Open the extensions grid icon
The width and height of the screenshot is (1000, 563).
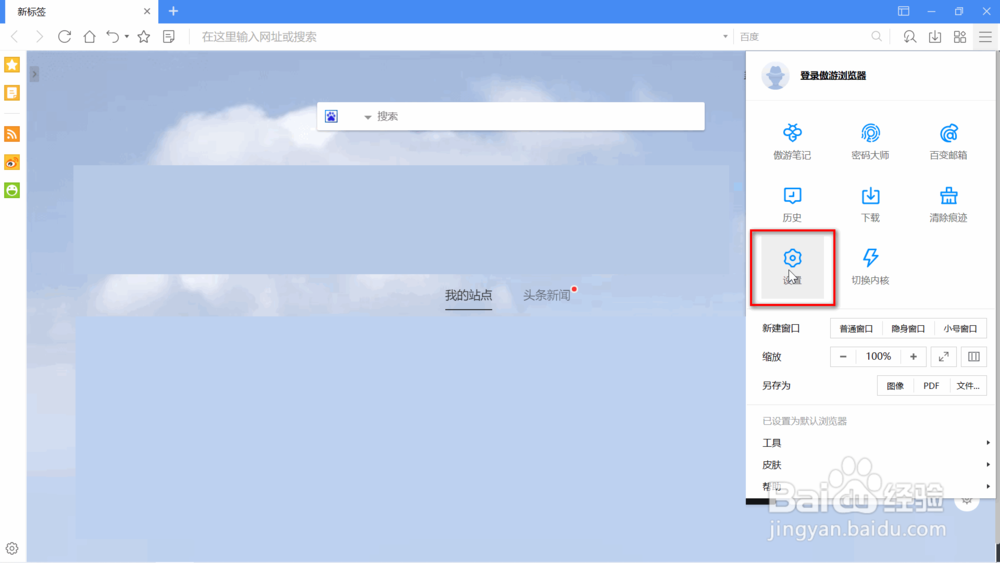[x=960, y=37]
